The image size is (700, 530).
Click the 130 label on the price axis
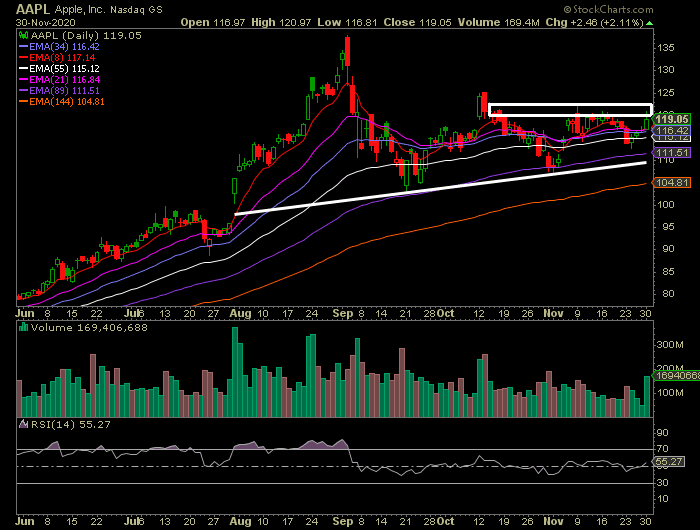(666, 70)
